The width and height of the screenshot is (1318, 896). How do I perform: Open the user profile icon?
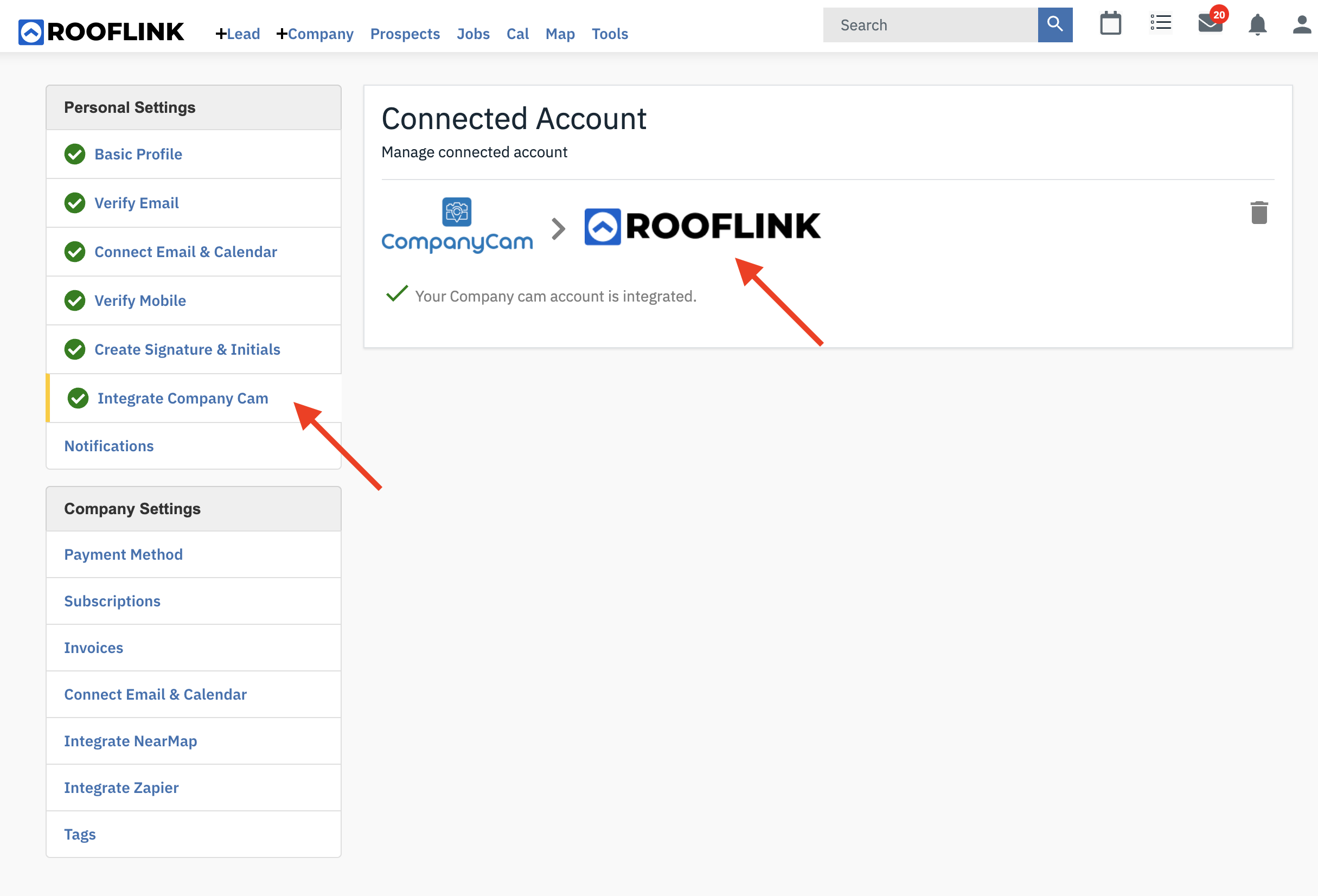click(x=1302, y=24)
